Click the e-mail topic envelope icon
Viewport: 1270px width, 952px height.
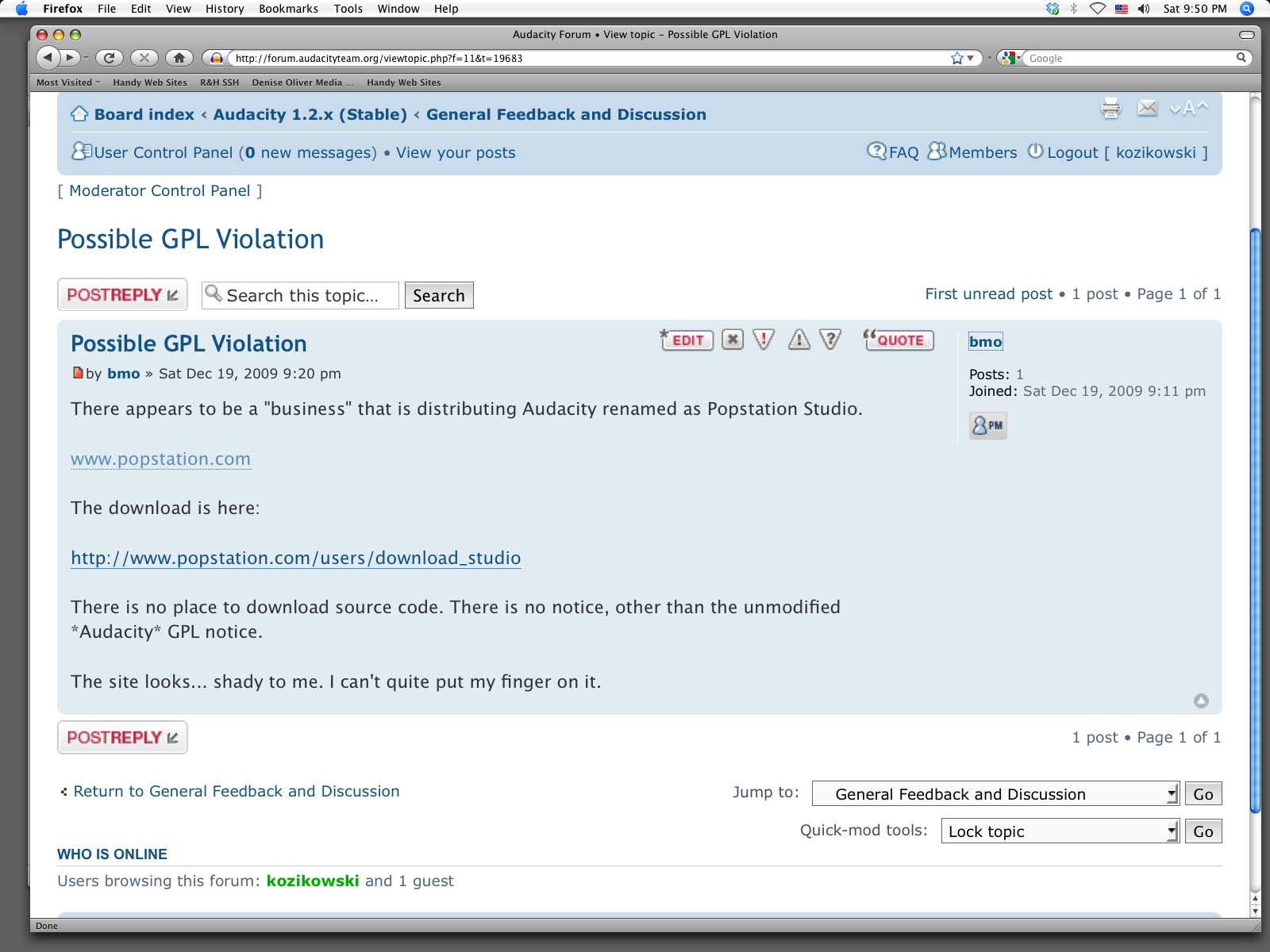pos(1147,108)
